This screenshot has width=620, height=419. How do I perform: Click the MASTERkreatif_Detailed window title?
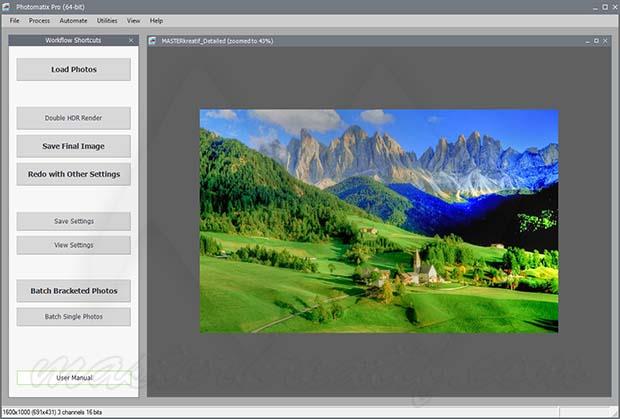[x=217, y=41]
